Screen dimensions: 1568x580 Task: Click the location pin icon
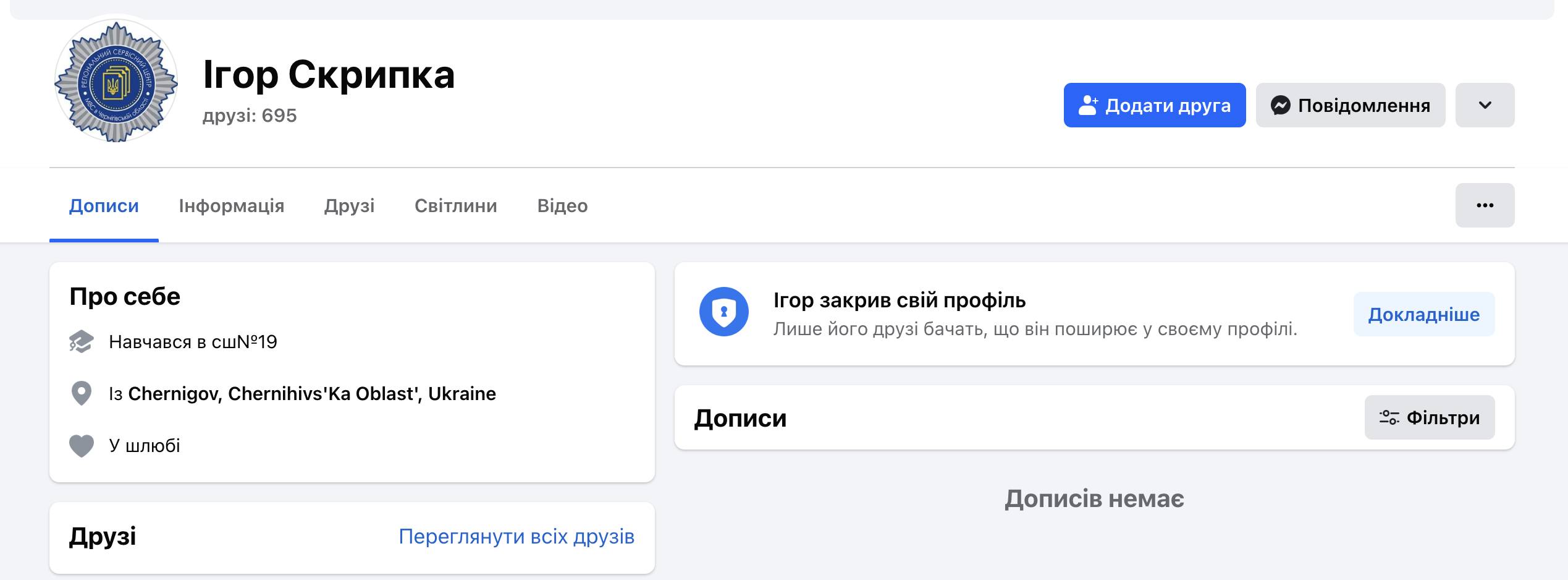point(81,393)
